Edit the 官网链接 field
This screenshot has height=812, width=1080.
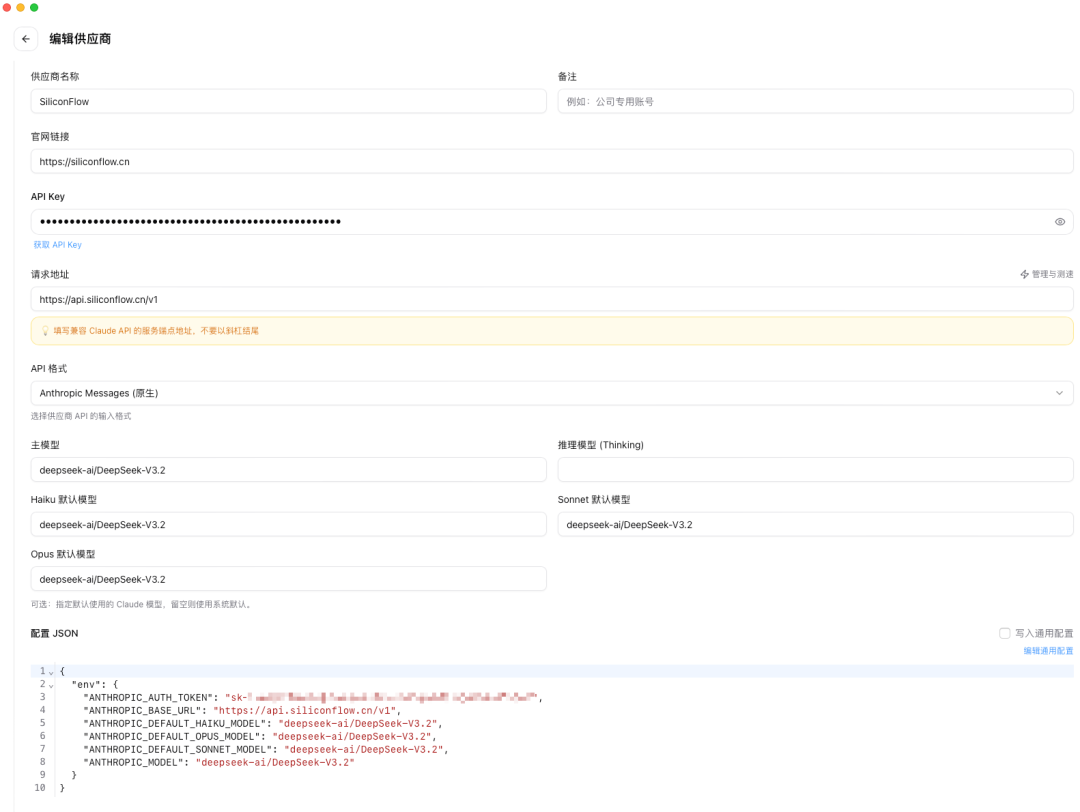[552, 161]
